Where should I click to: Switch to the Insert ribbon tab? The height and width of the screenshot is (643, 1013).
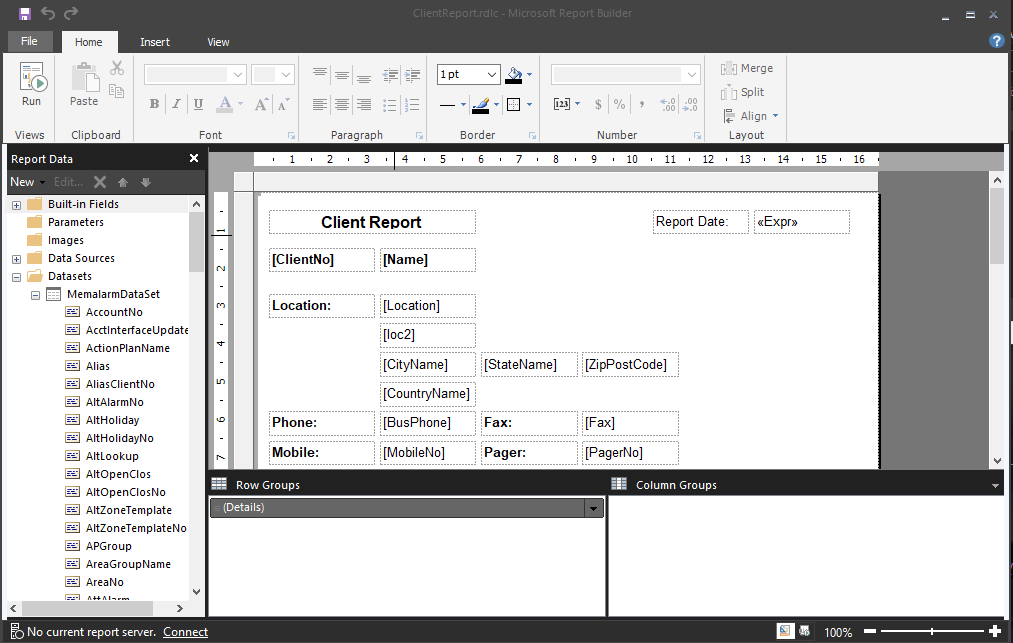(155, 42)
